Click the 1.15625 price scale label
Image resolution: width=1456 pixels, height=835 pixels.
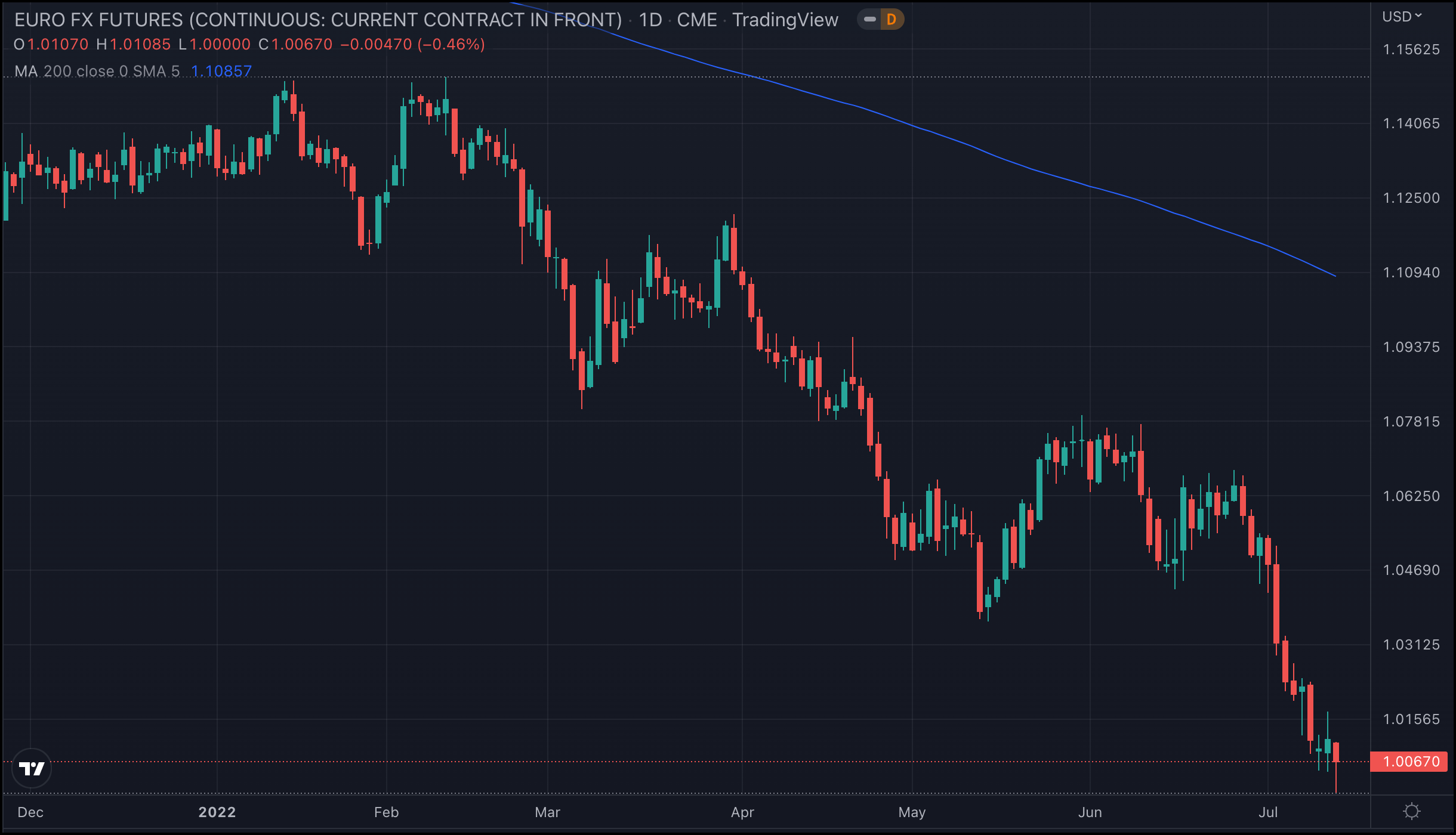pyautogui.click(x=1411, y=50)
